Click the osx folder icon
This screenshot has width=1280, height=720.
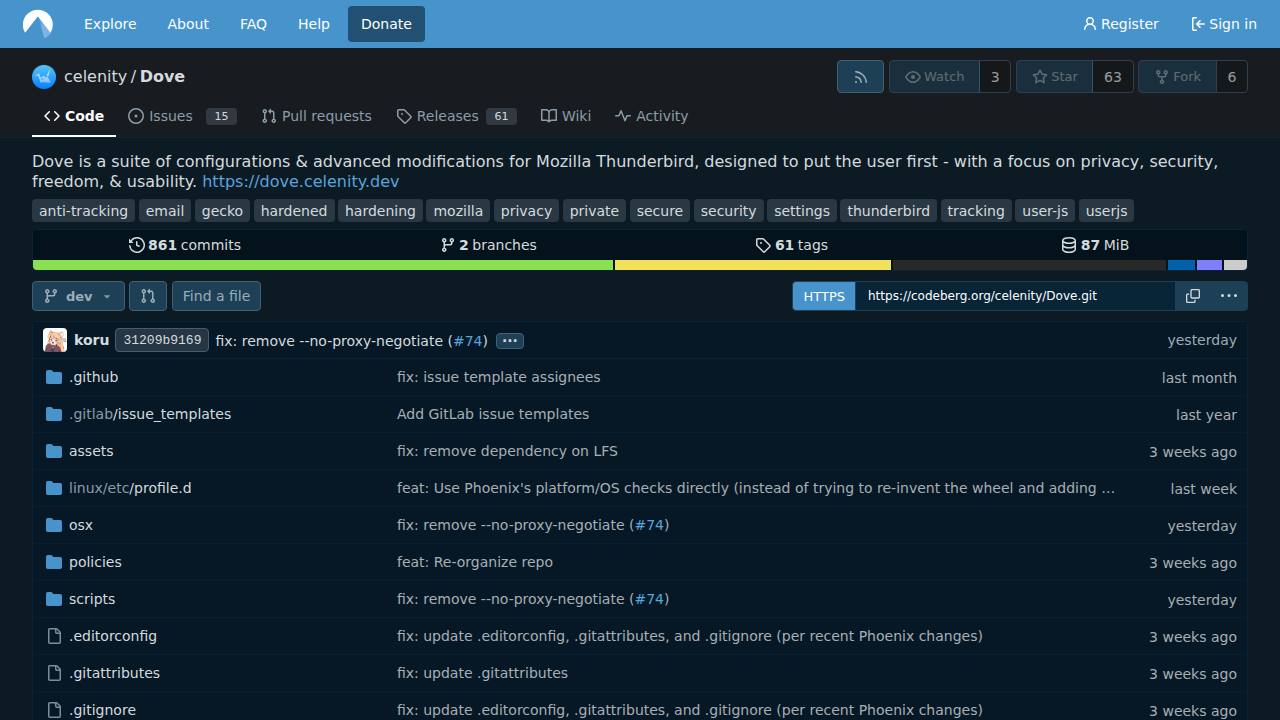point(54,525)
